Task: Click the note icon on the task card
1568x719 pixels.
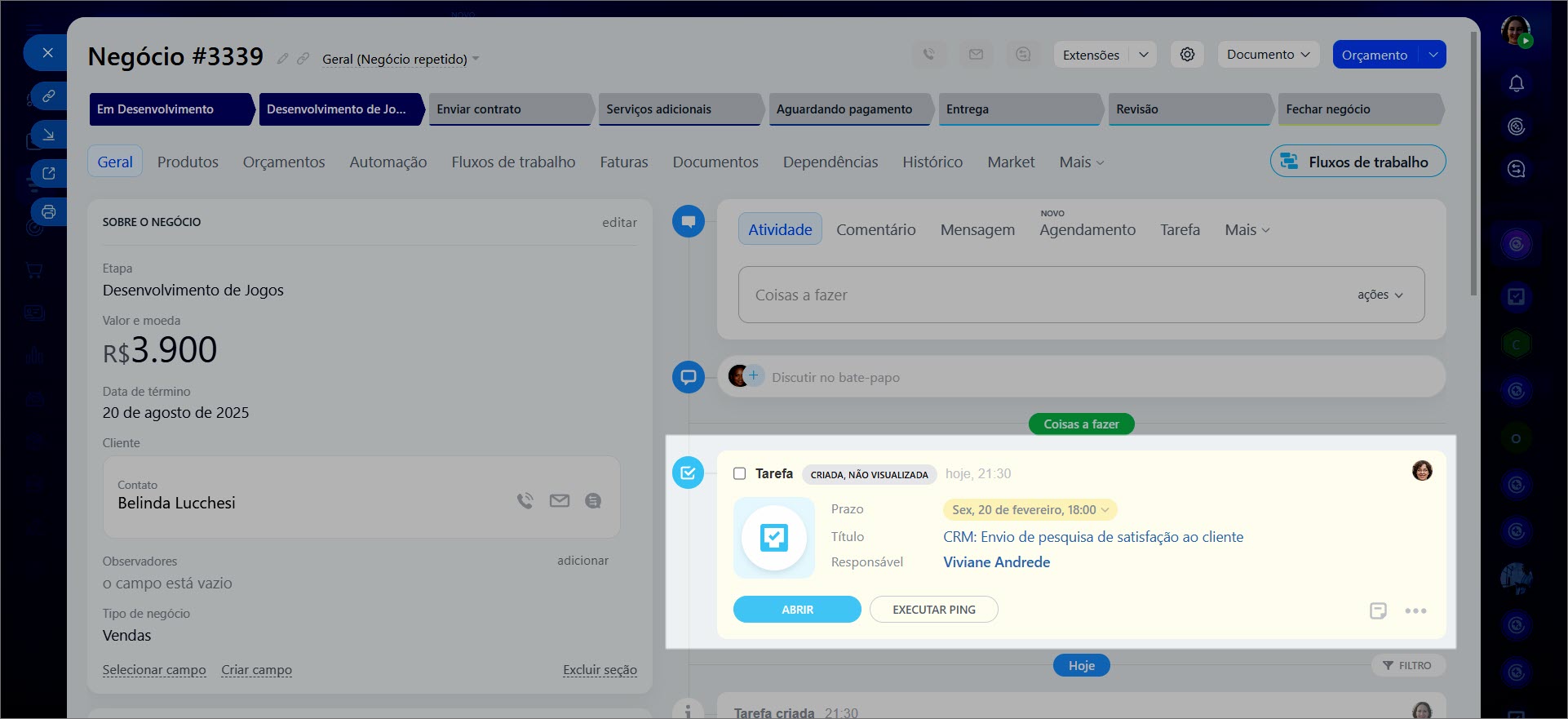Action: (x=1378, y=610)
